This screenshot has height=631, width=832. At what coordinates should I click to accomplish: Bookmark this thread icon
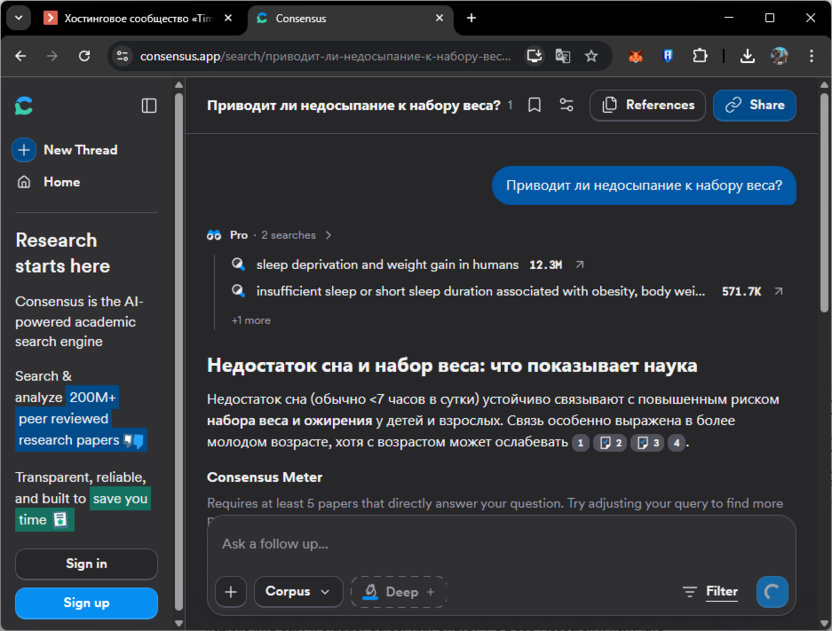[x=534, y=105]
